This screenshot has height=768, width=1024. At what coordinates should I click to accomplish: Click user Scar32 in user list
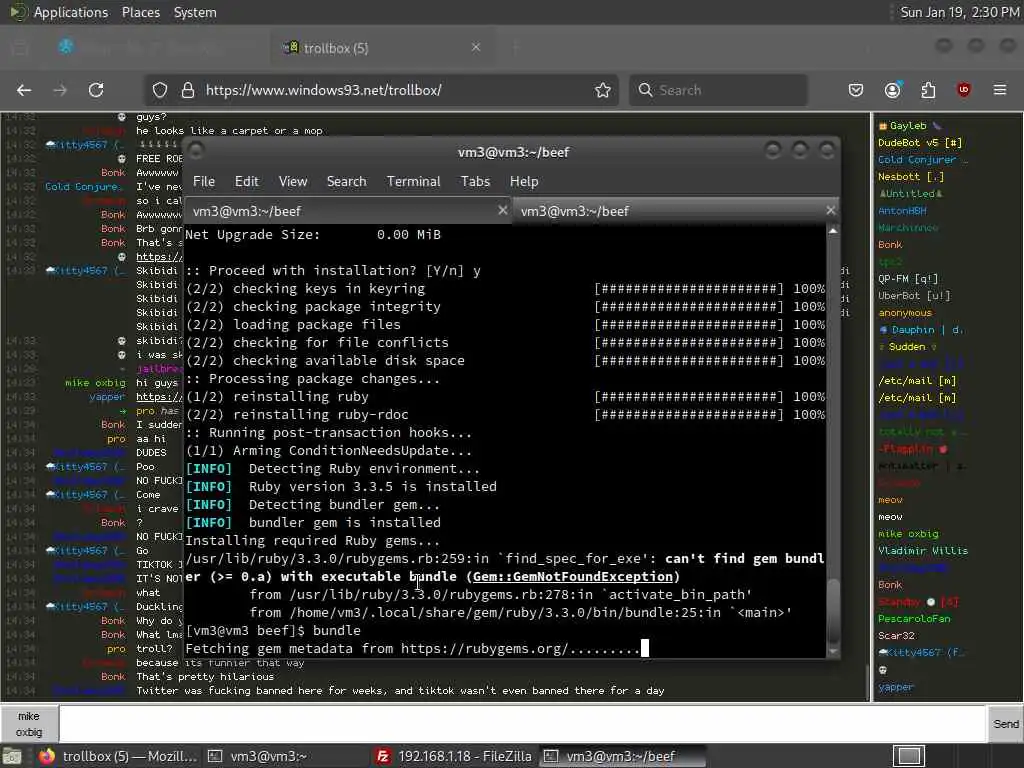point(896,635)
